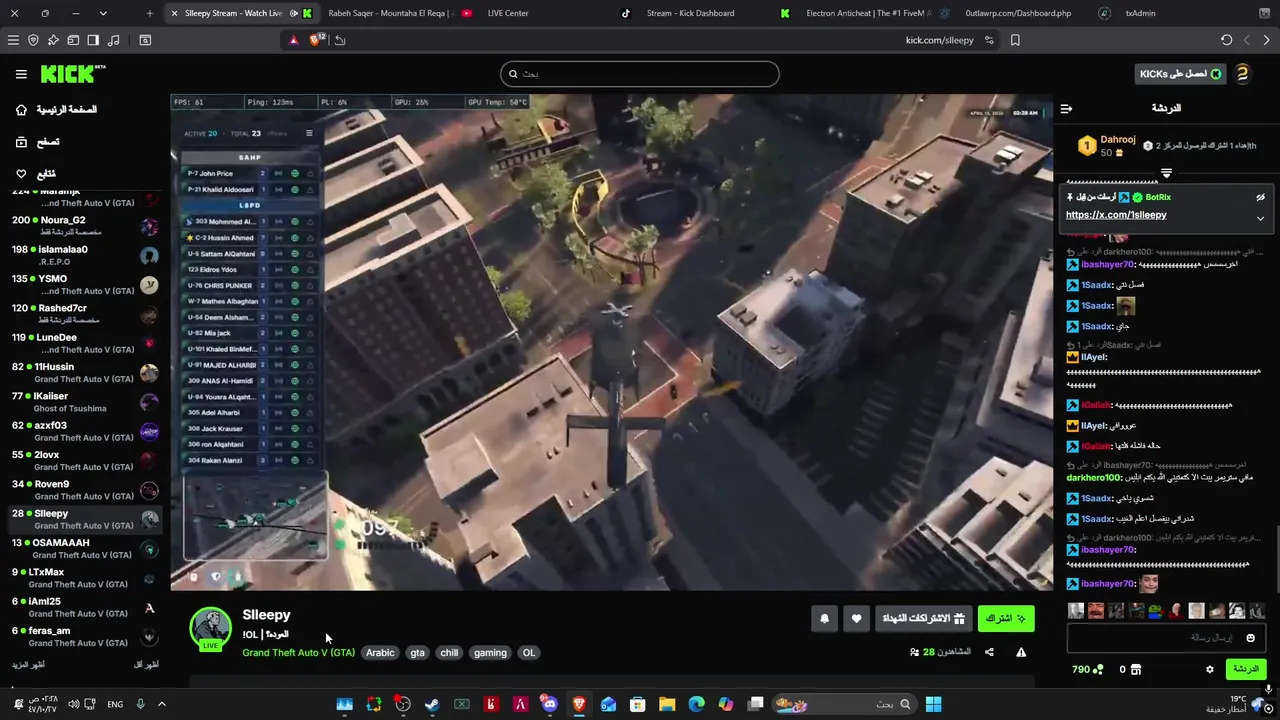This screenshot has height=720, width=1280.
Task: Click in the Kick search field
Action: (x=639, y=74)
